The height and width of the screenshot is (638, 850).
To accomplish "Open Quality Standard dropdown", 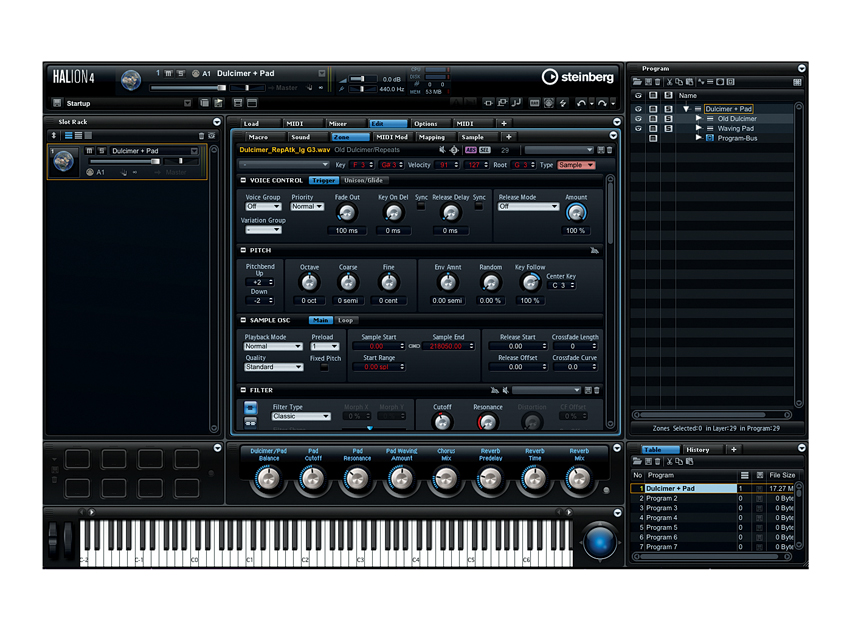I will [x=273, y=367].
